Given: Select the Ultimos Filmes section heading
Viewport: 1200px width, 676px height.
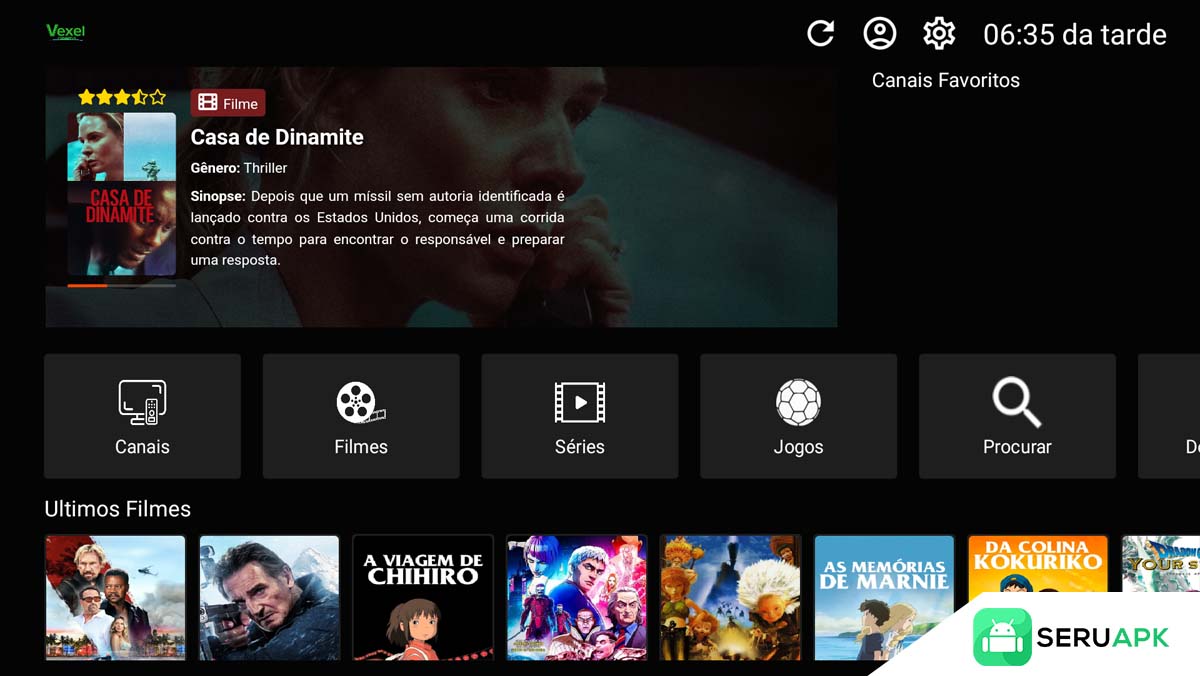Looking at the screenshot, I should pyautogui.click(x=117, y=509).
